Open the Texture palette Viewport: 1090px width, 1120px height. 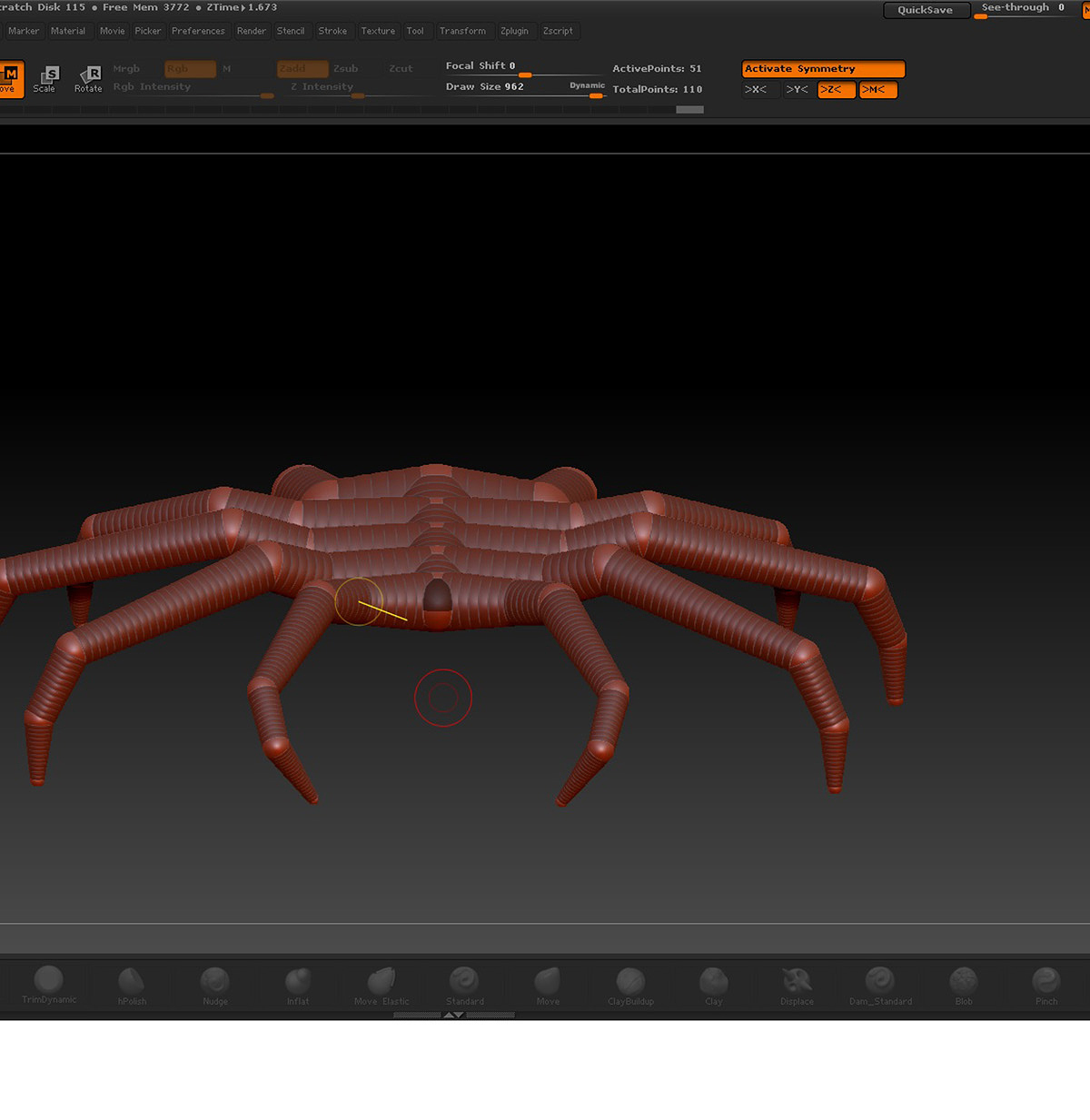378,31
